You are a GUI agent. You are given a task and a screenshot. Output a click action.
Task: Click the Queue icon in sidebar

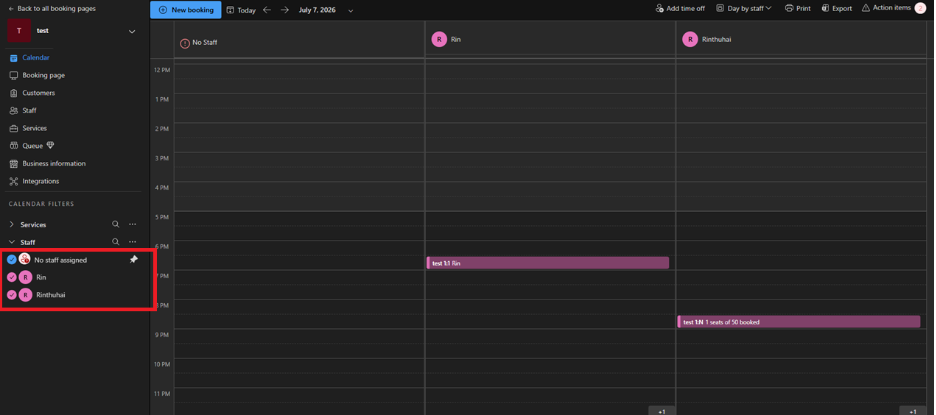click(x=14, y=146)
